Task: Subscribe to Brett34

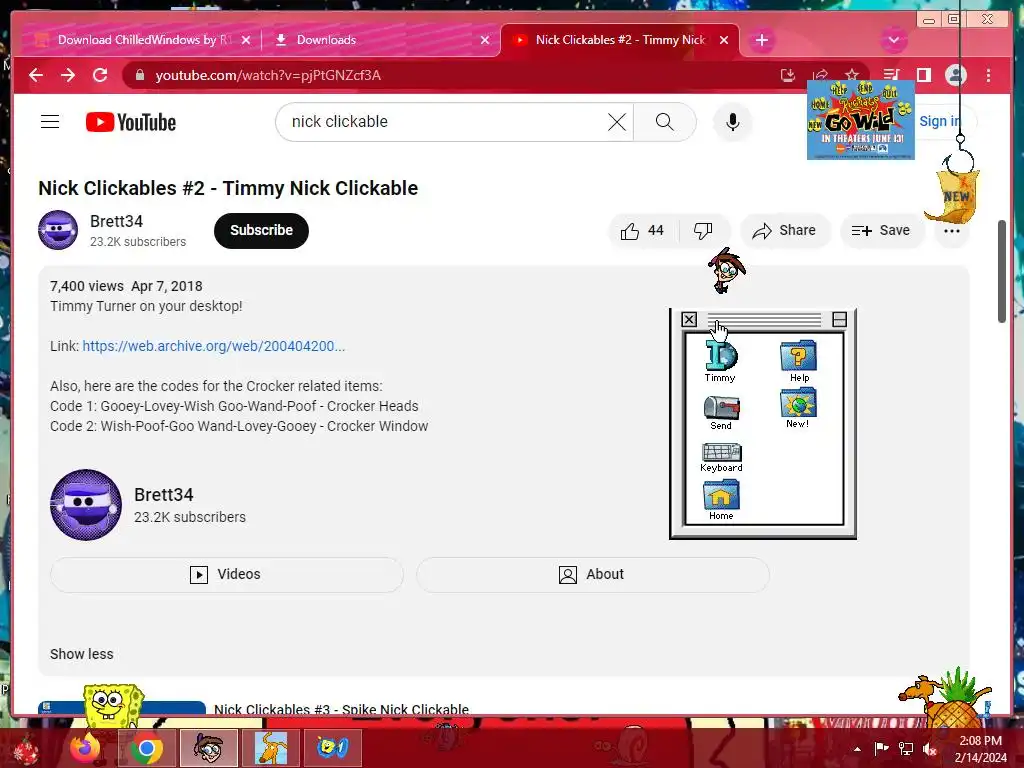Action: (261, 231)
